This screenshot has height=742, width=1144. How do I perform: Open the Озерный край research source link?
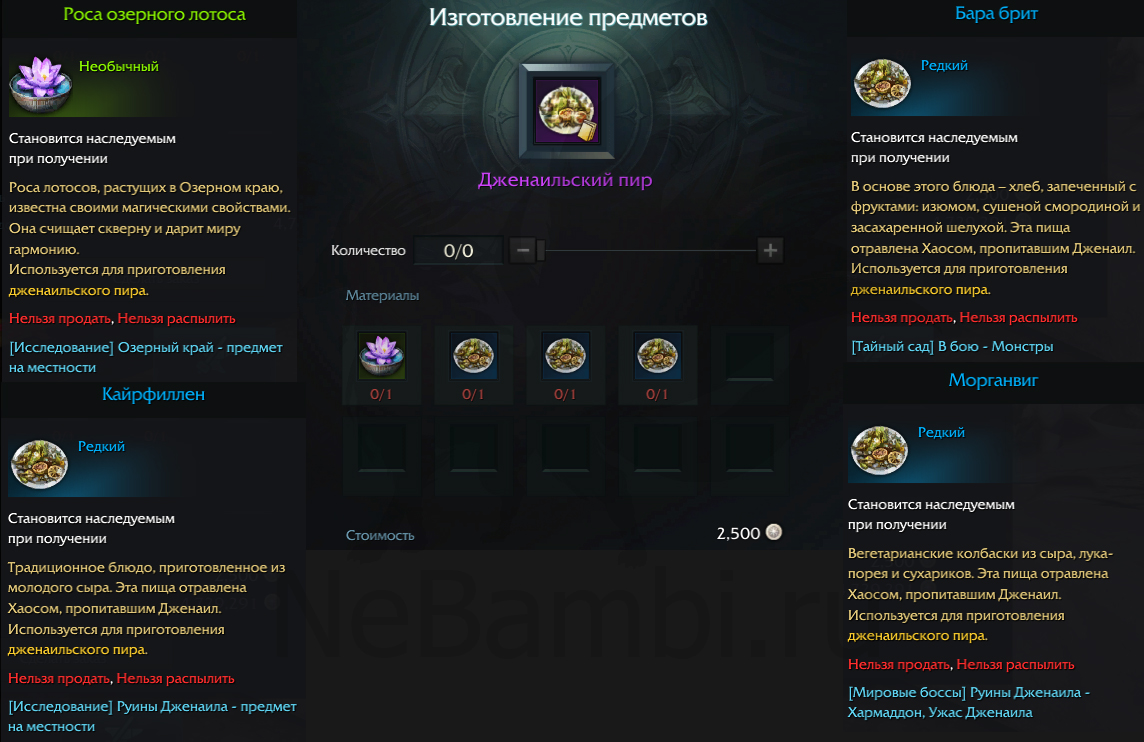146,358
